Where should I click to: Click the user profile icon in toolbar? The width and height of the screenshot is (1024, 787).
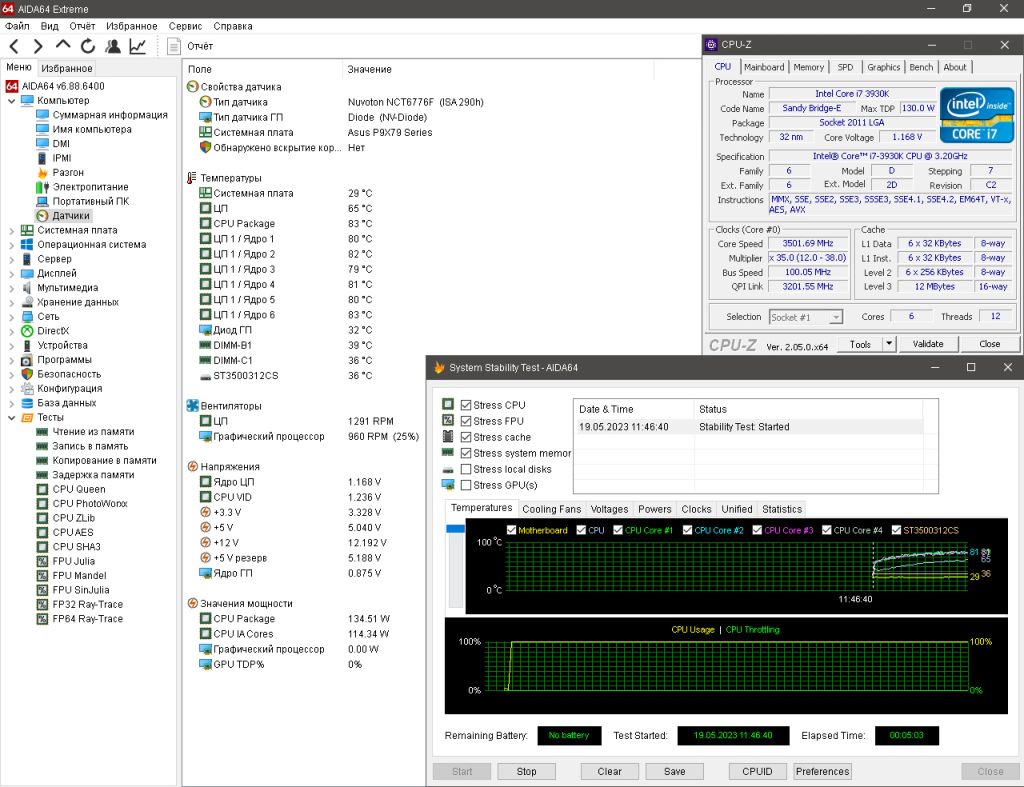[112, 46]
